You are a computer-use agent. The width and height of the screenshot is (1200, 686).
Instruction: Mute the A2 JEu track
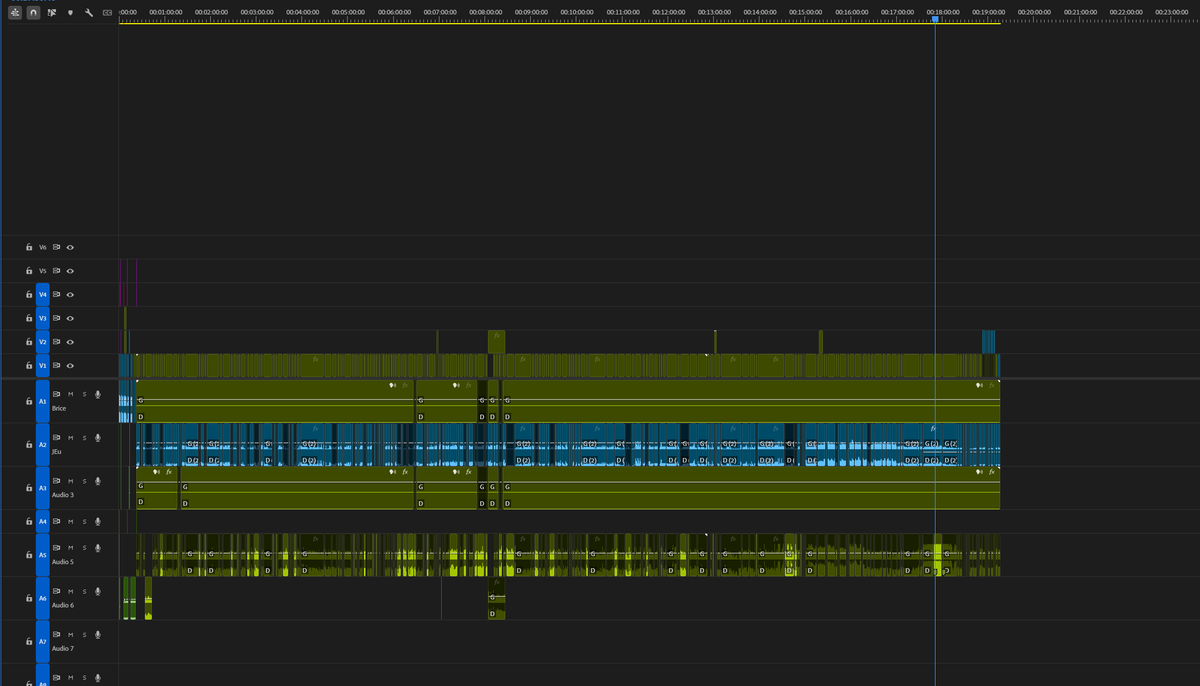click(x=70, y=438)
